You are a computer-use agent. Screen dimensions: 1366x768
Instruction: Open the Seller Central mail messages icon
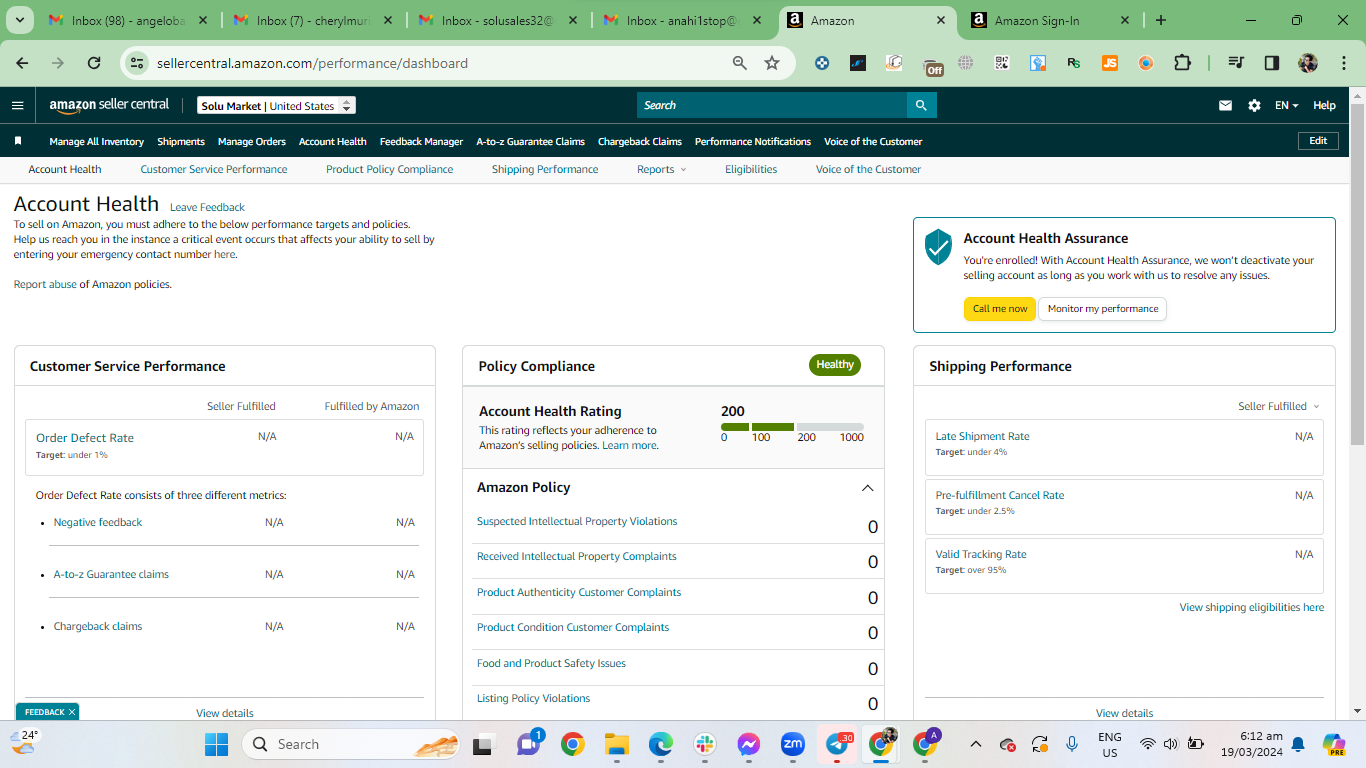click(1225, 105)
